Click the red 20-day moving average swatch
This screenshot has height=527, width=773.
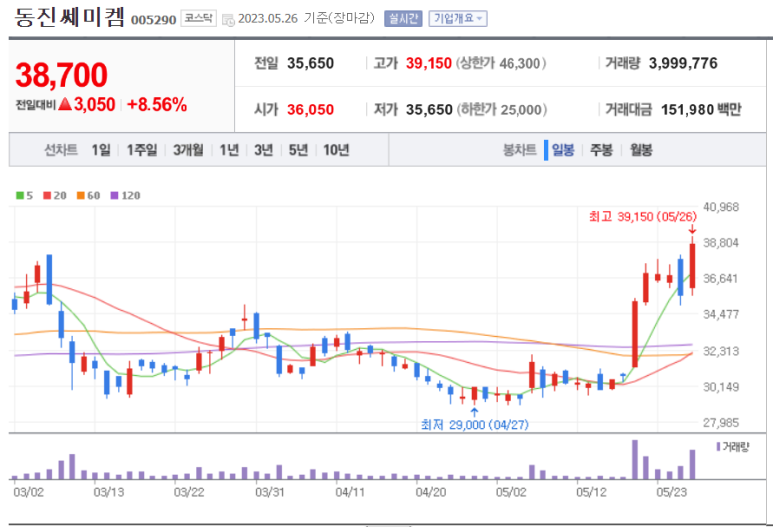(x=47, y=196)
